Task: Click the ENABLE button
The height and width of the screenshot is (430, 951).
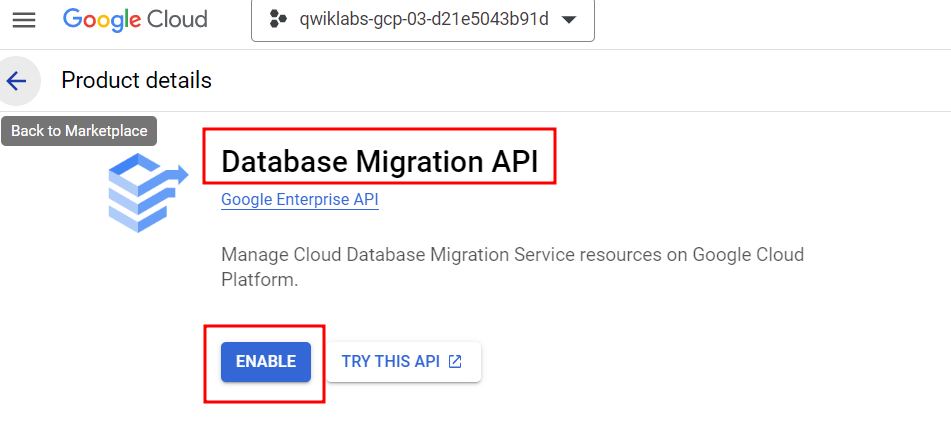Action: point(266,362)
